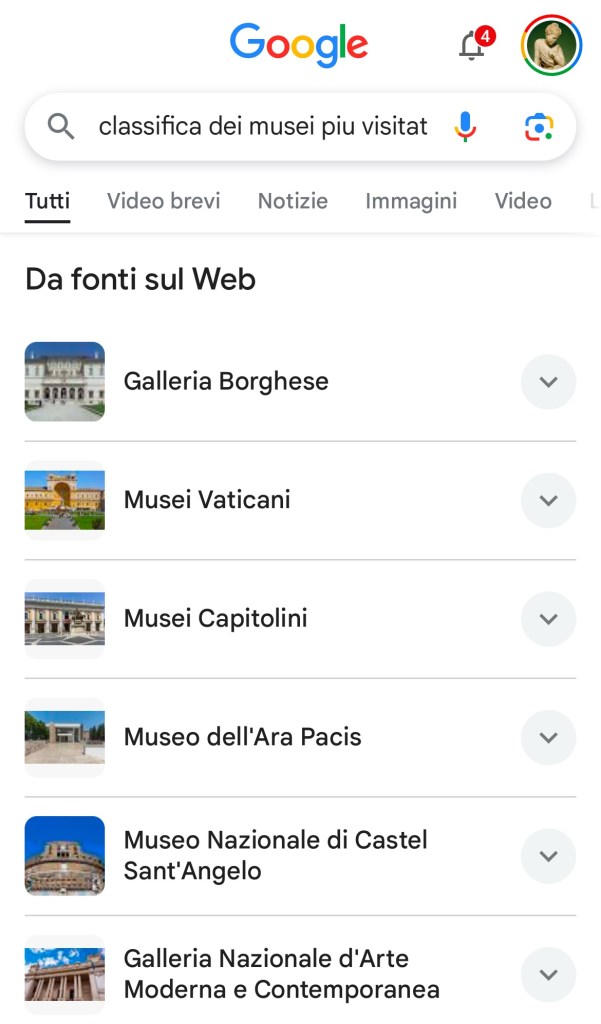Expand the Museo dell'Ara Pacis entry
The image size is (601, 1024).
[x=548, y=738]
